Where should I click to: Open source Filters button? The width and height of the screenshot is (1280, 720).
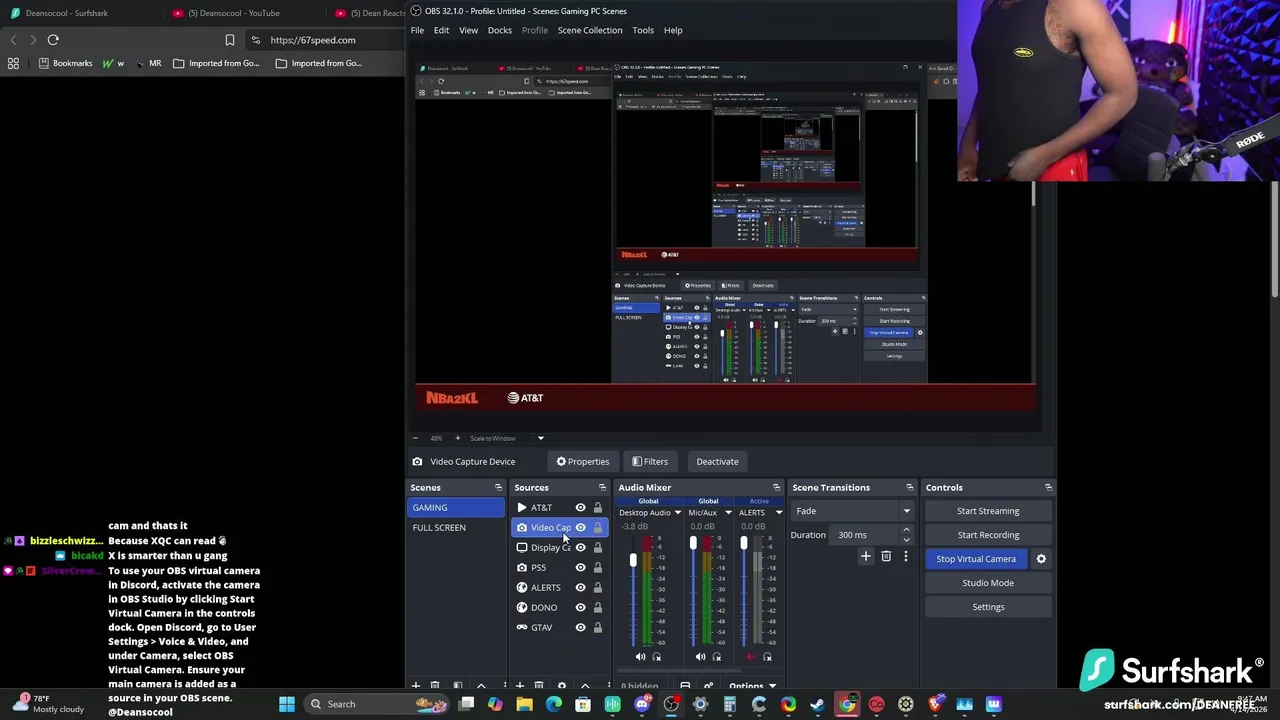click(x=650, y=462)
